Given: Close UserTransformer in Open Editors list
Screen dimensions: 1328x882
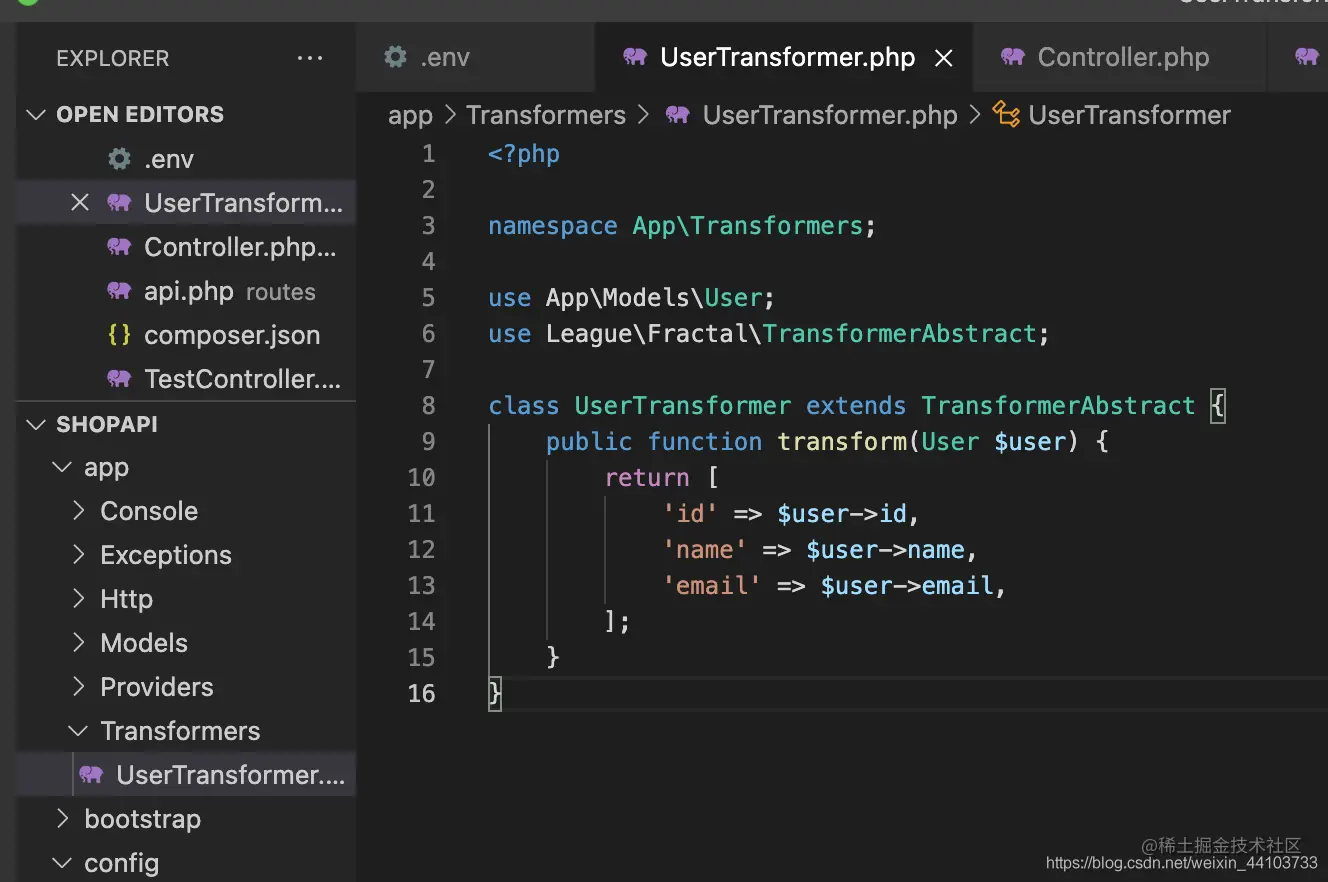Looking at the screenshot, I should click(x=80, y=203).
